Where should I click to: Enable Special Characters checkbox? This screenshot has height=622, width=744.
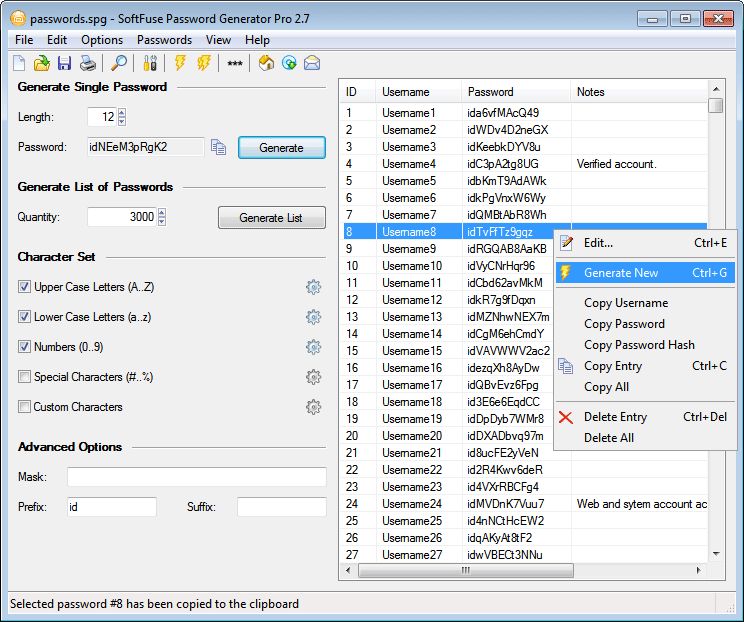coord(24,377)
